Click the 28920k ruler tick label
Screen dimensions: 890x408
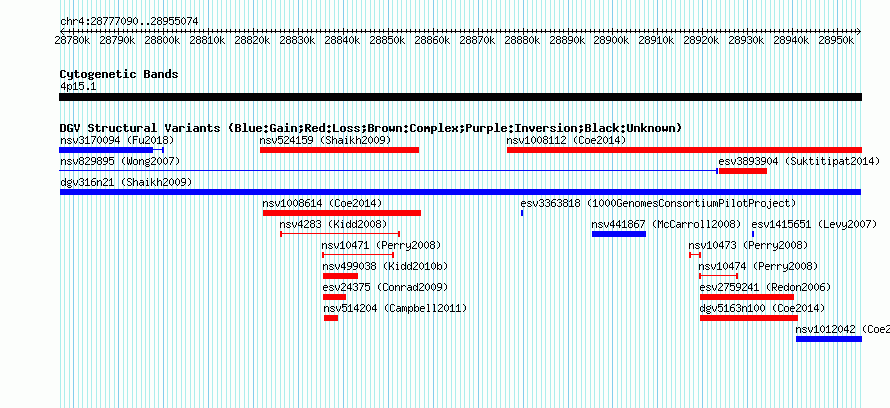701,41
